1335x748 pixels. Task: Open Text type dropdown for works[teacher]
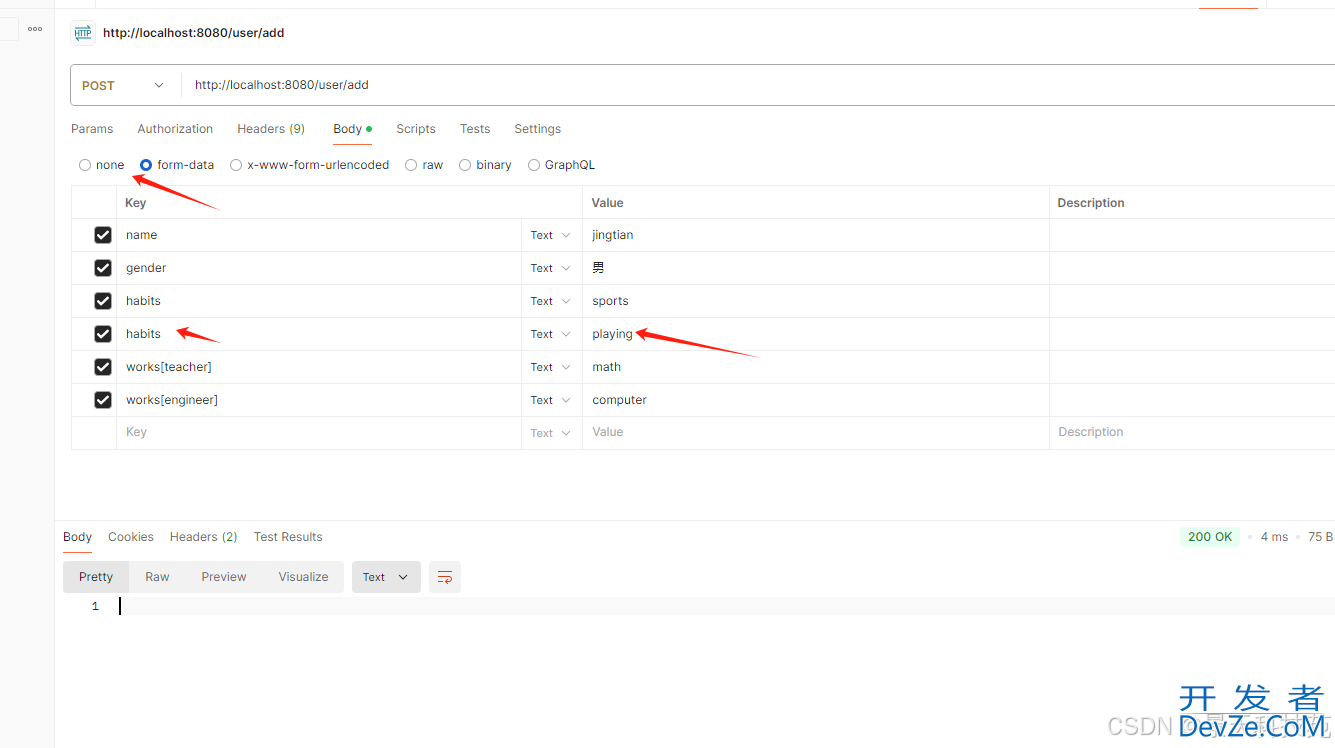coord(551,367)
